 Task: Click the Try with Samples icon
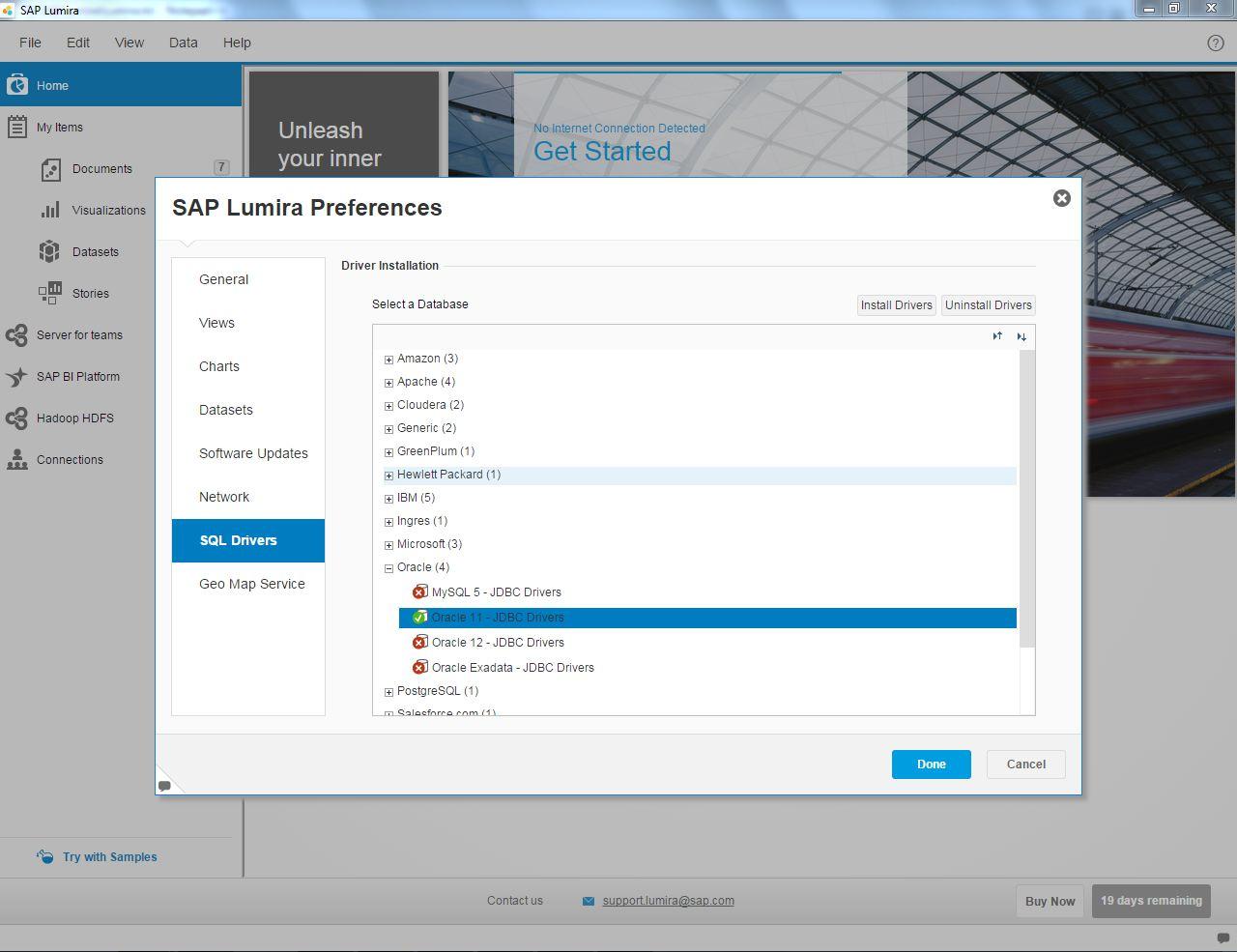(x=45, y=856)
